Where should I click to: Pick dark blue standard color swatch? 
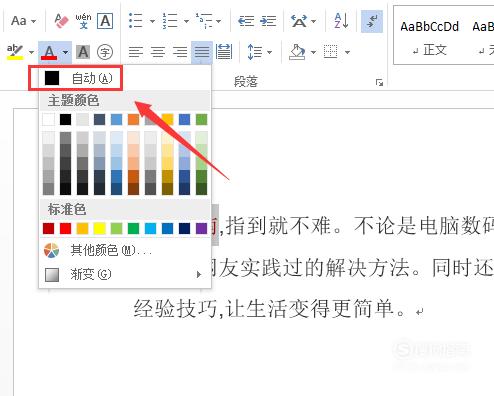[184, 229]
